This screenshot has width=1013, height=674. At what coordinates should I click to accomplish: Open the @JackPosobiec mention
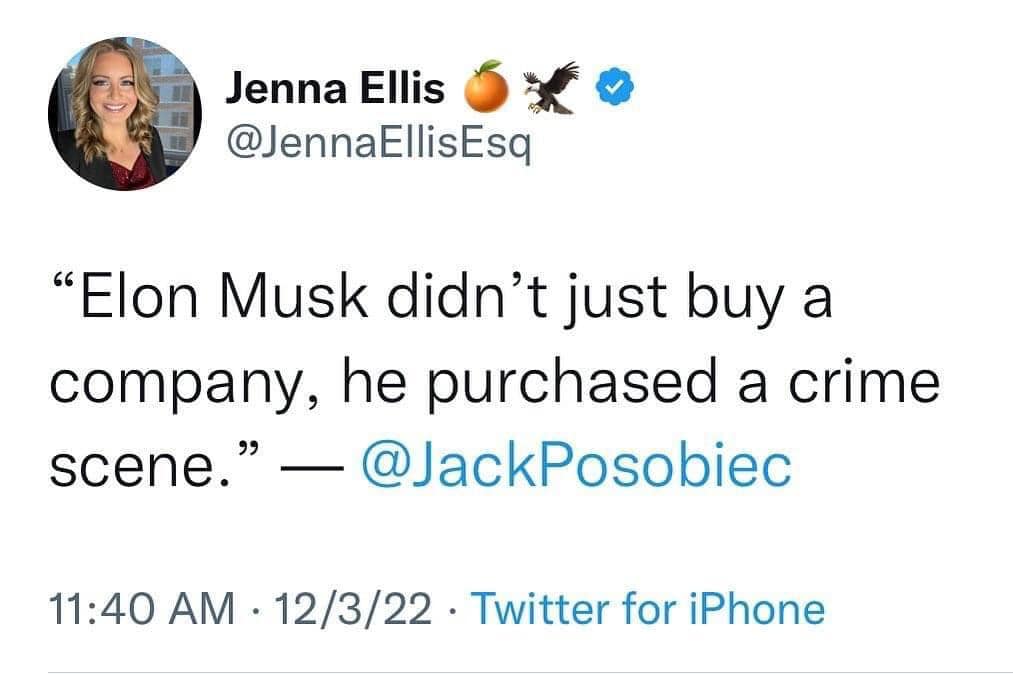tap(578, 466)
